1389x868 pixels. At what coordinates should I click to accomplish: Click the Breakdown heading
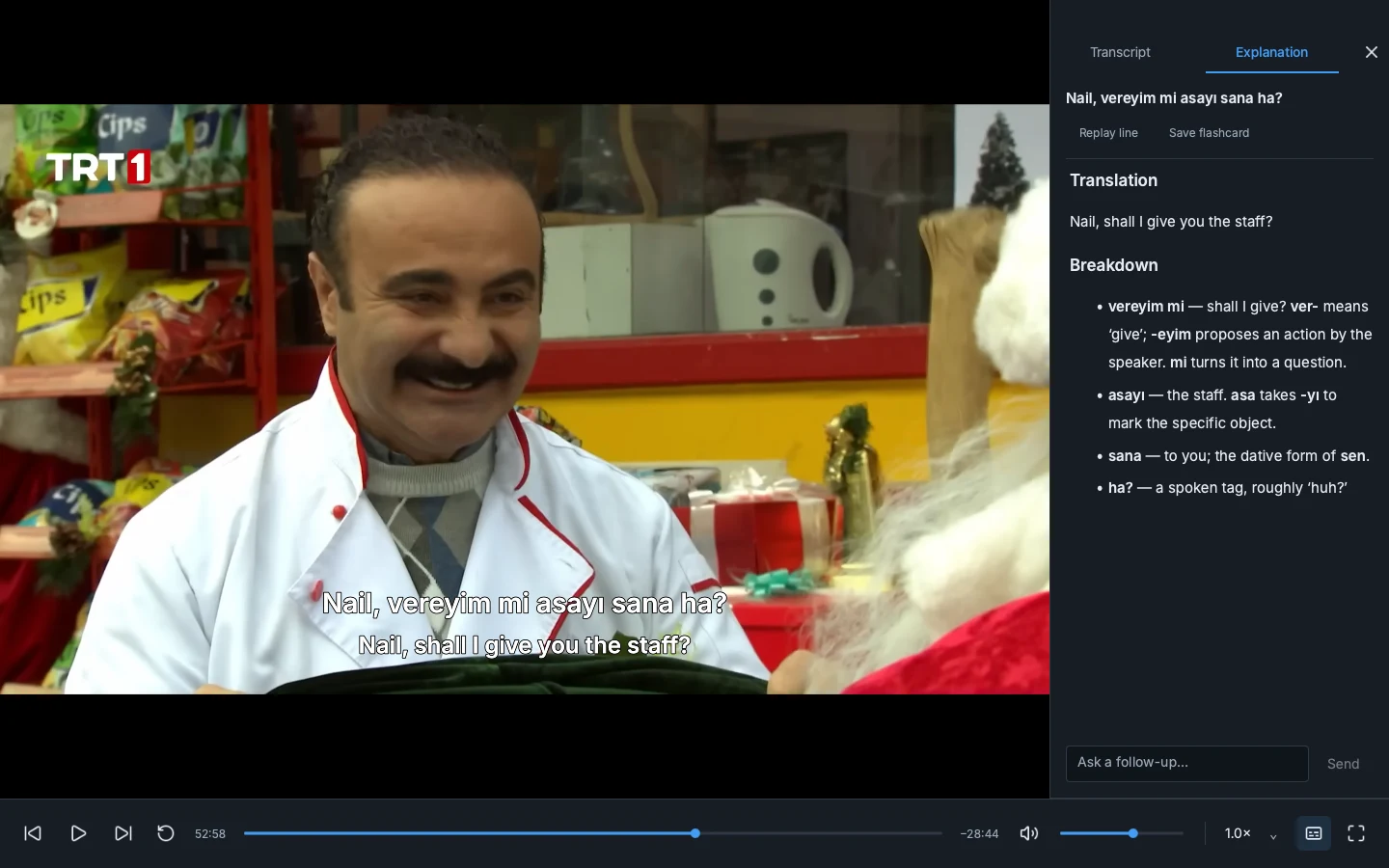(1113, 265)
